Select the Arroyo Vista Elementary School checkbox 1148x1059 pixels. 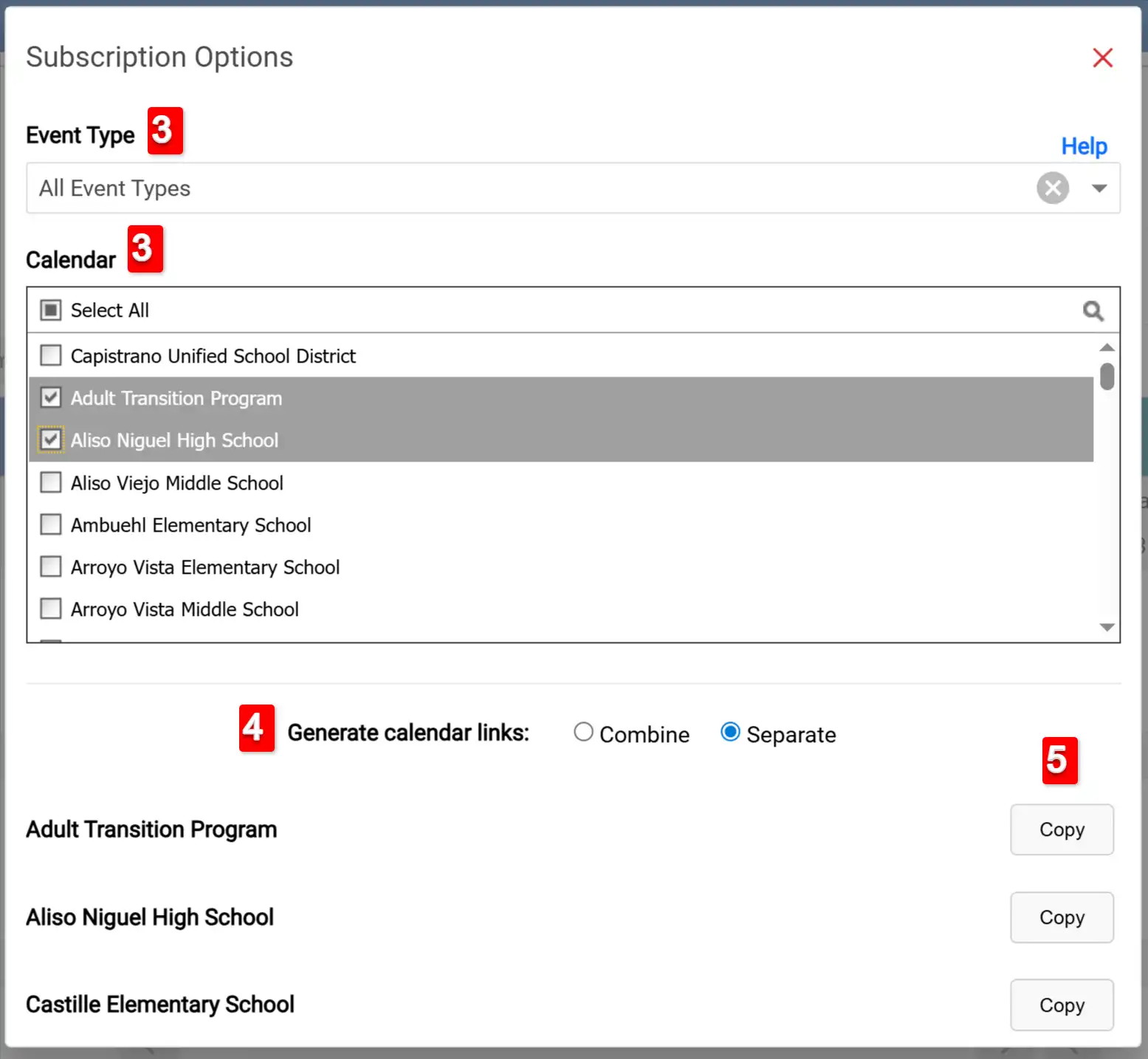[x=50, y=566]
